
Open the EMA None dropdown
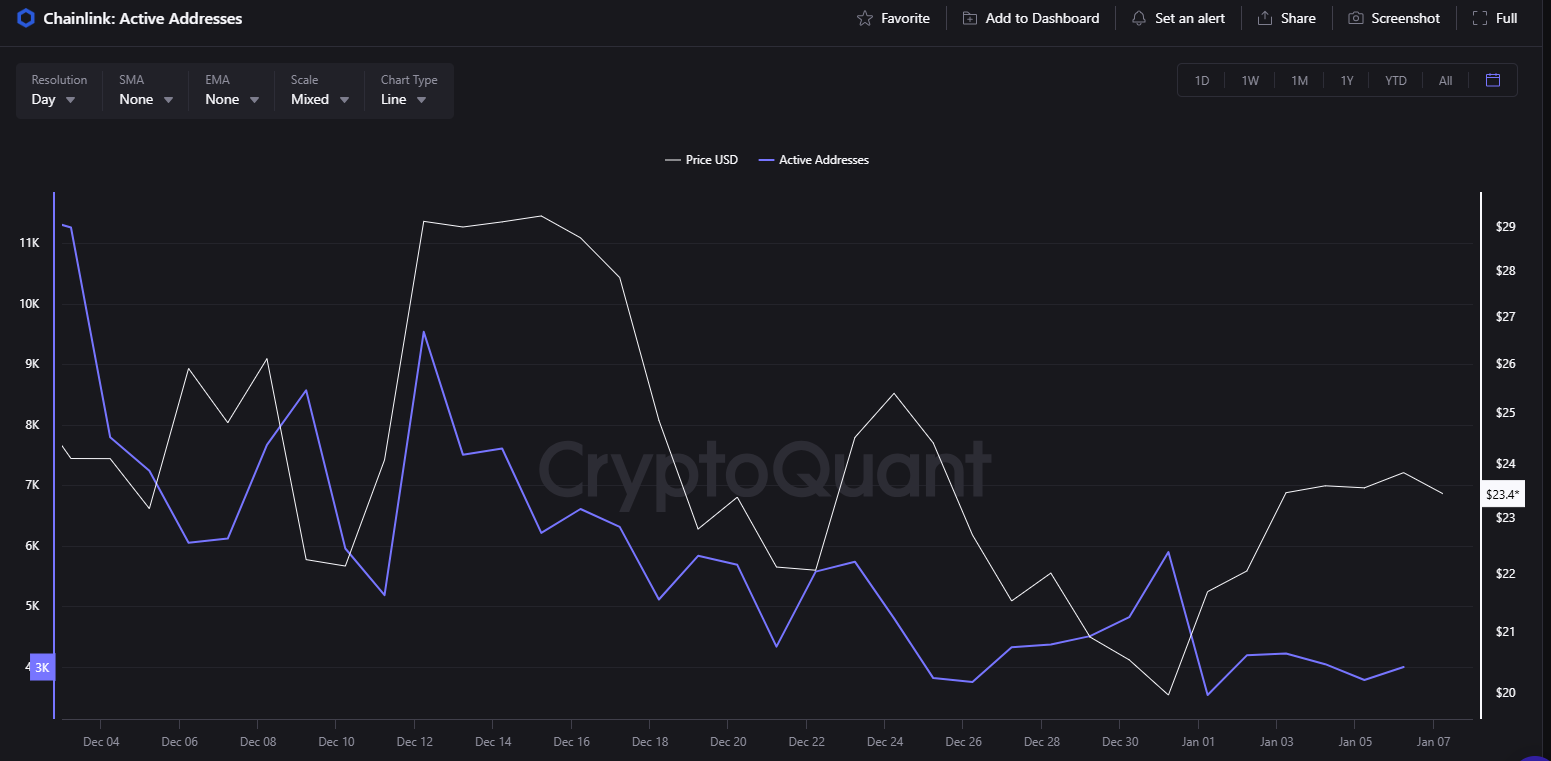click(x=232, y=90)
